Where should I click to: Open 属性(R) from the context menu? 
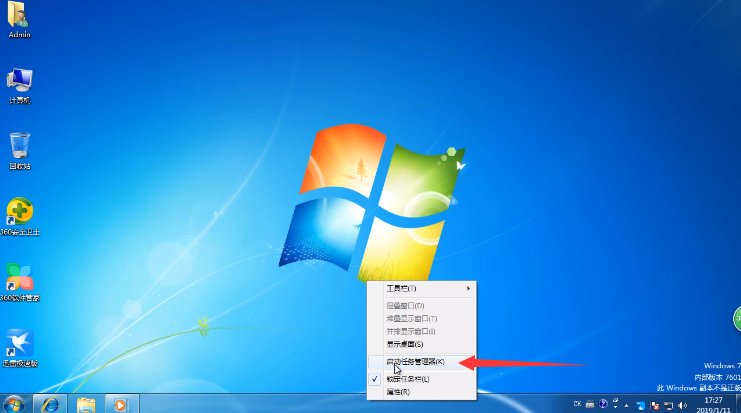pyautogui.click(x=422, y=392)
